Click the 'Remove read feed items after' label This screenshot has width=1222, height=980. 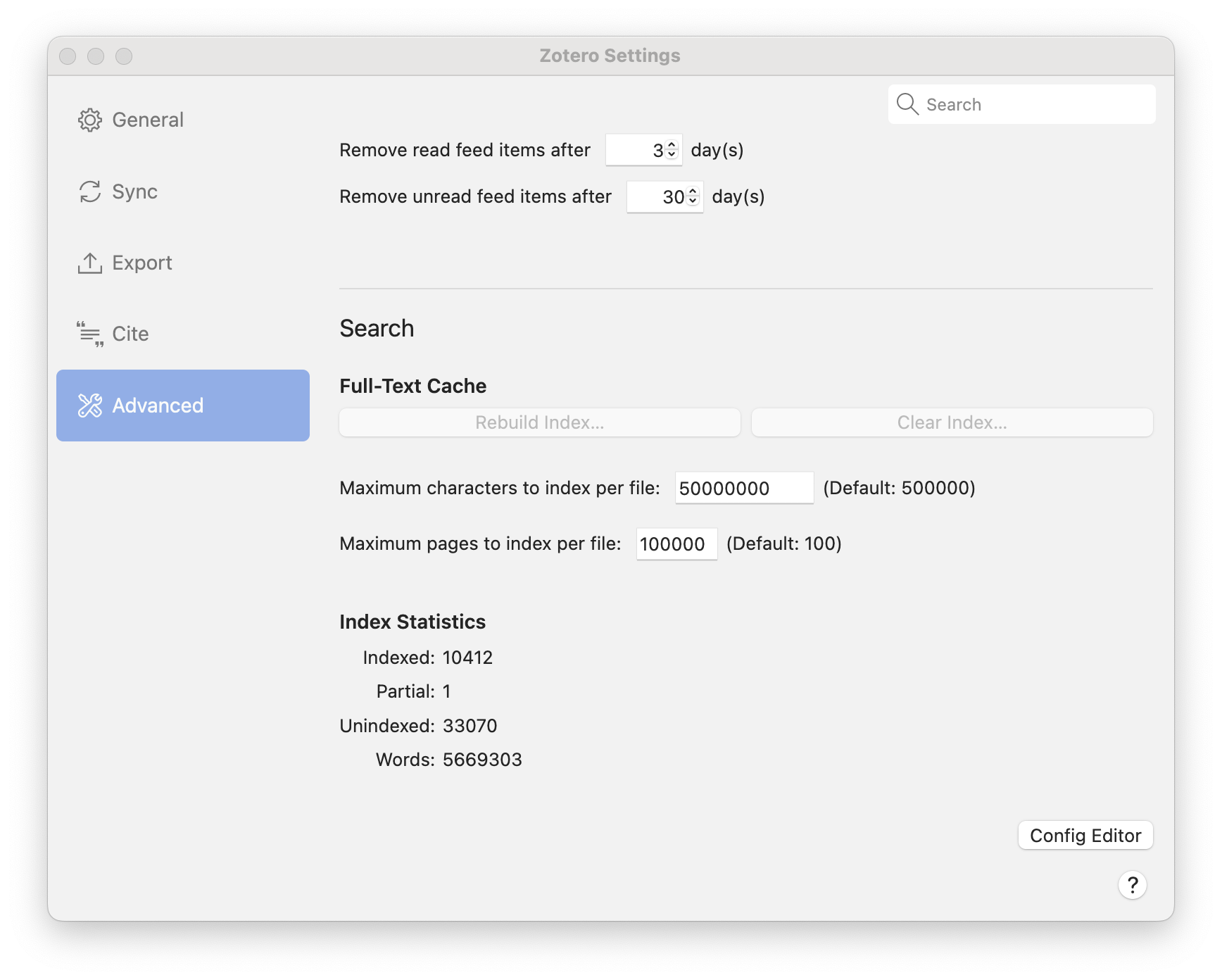coord(465,150)
